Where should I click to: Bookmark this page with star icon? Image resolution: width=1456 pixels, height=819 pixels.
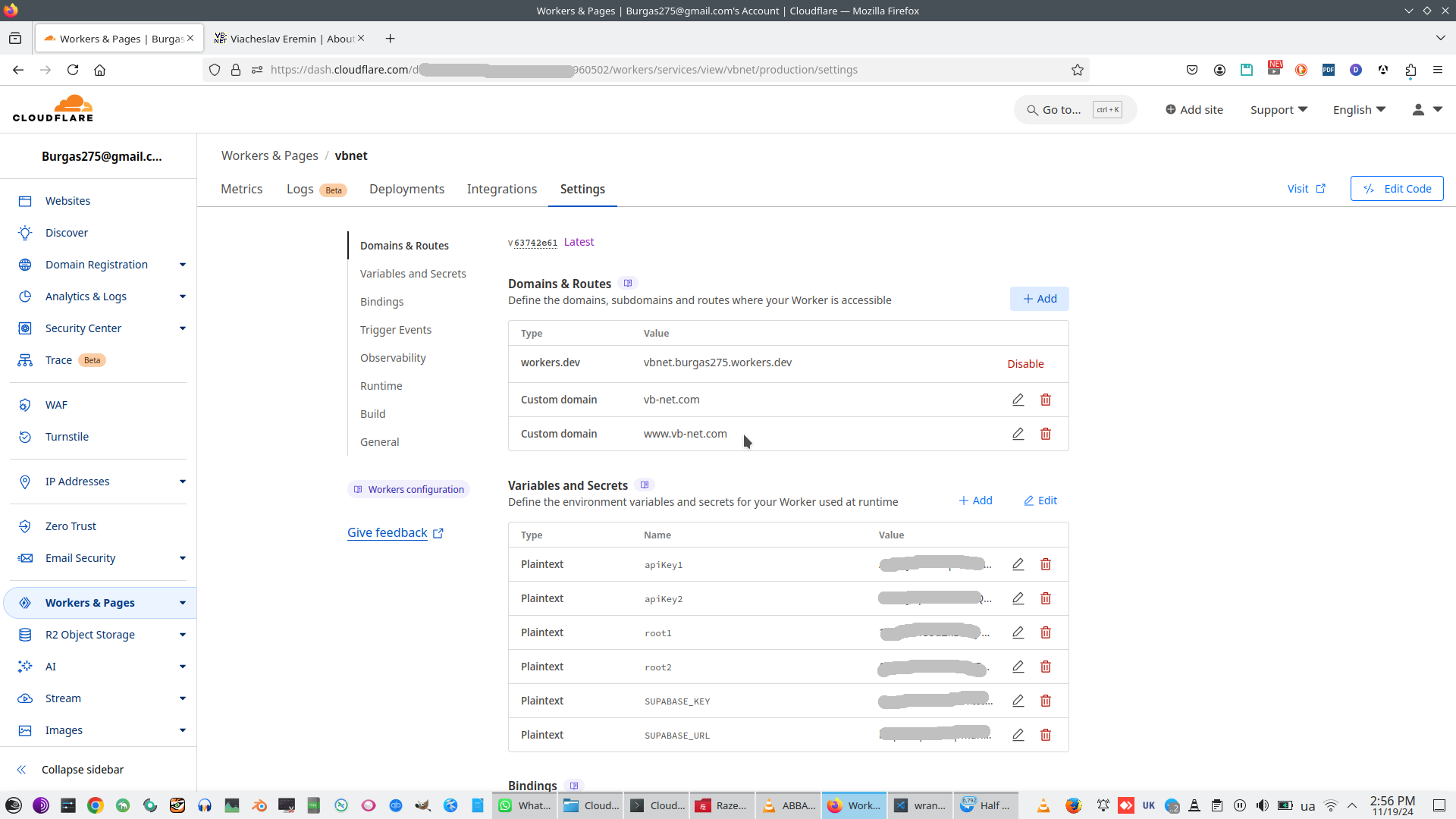click(1077, 70)
